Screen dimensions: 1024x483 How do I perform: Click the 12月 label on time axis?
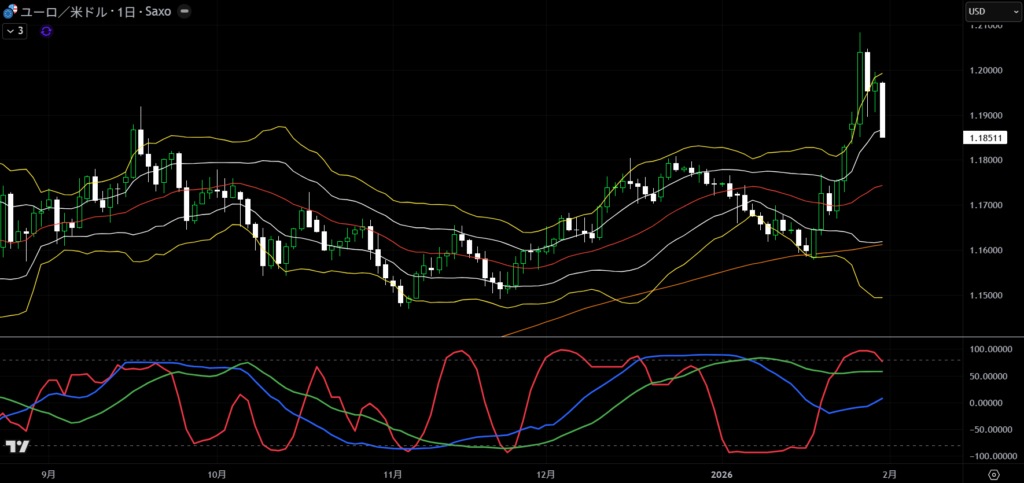(x=545, y=473)
